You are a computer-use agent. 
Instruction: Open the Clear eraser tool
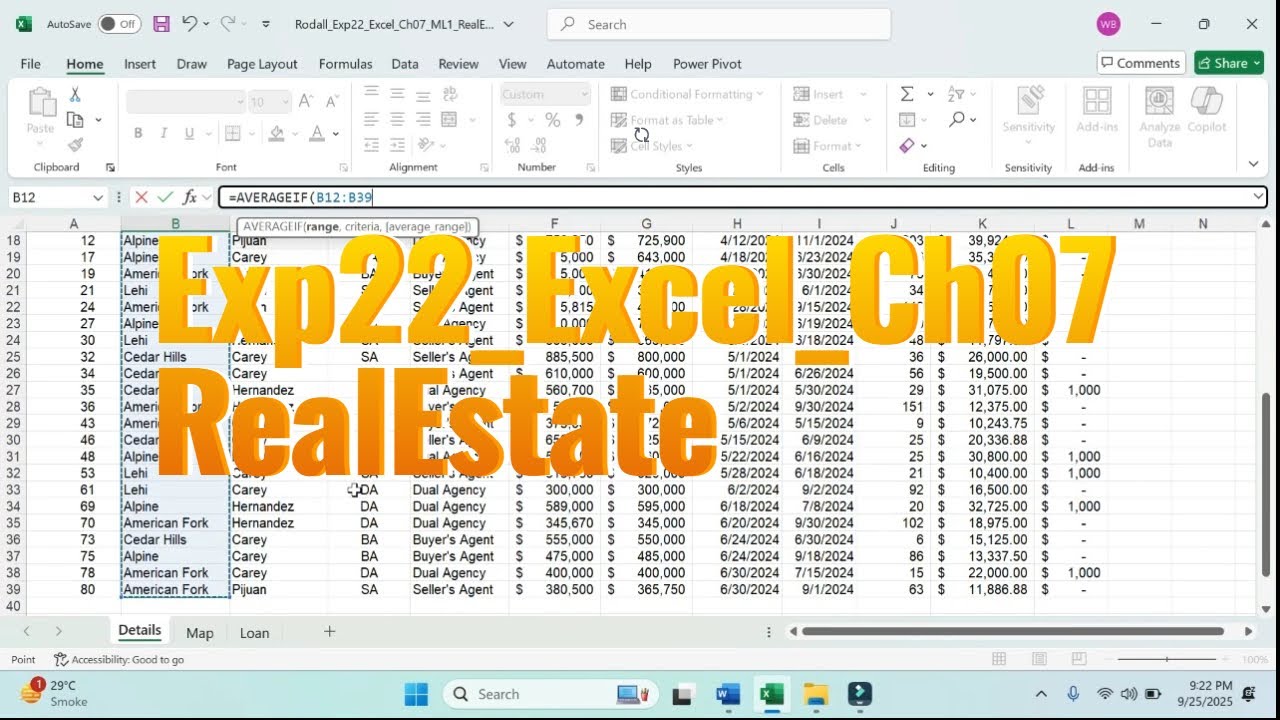tap(907, 146)
